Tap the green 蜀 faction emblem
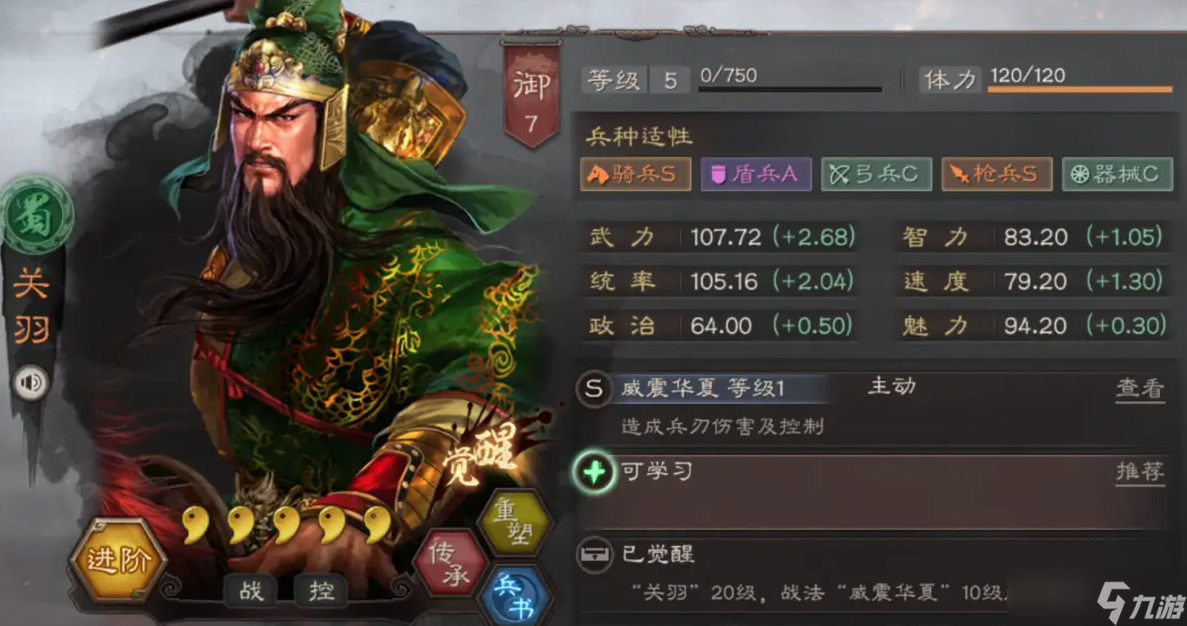 click(x=37, y=214)
